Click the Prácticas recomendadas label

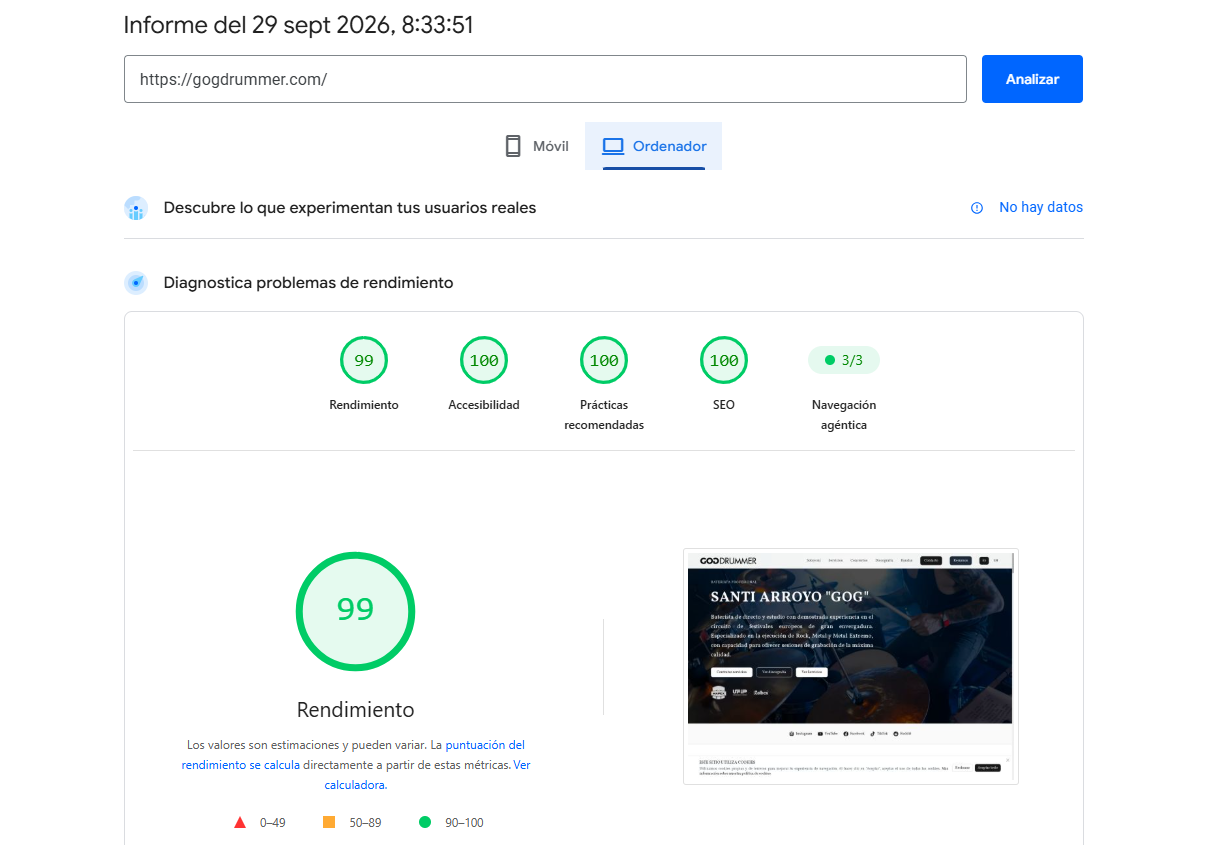click(x=604, y=415)
